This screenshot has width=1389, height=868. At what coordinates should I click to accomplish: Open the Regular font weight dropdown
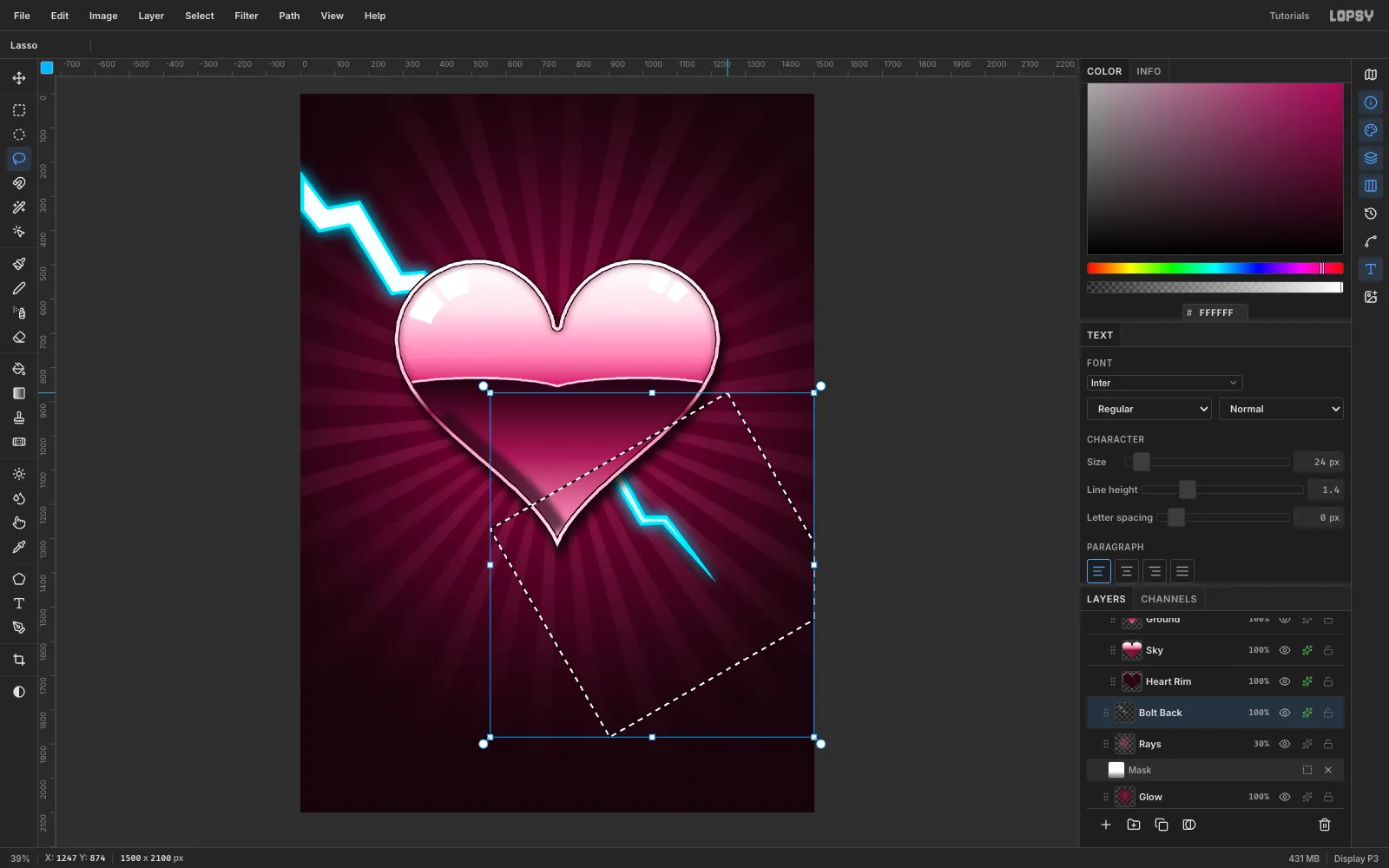pyautogui.click(x=1149, y=409)
